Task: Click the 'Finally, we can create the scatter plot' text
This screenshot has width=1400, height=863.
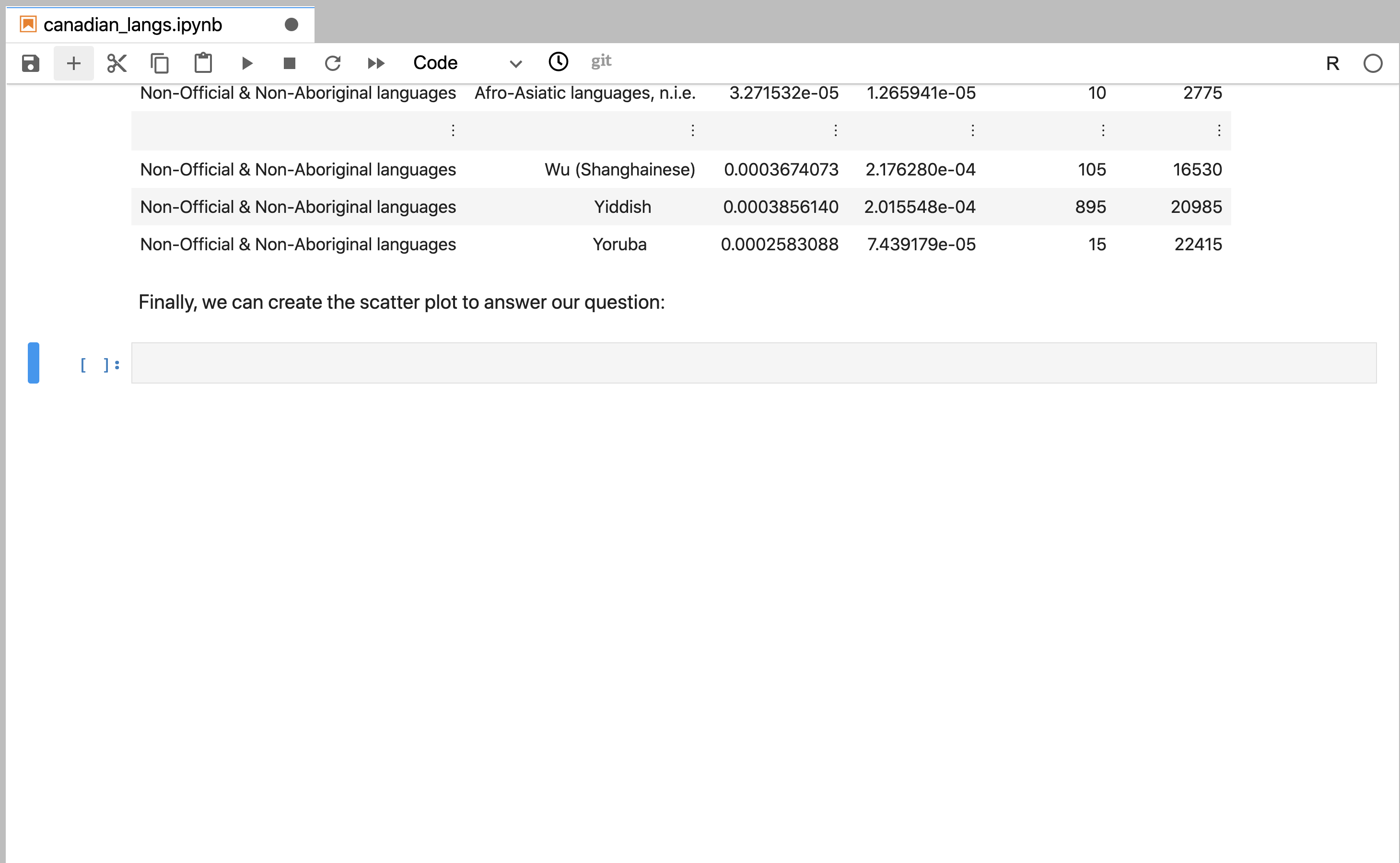Action: pos(401,302)
